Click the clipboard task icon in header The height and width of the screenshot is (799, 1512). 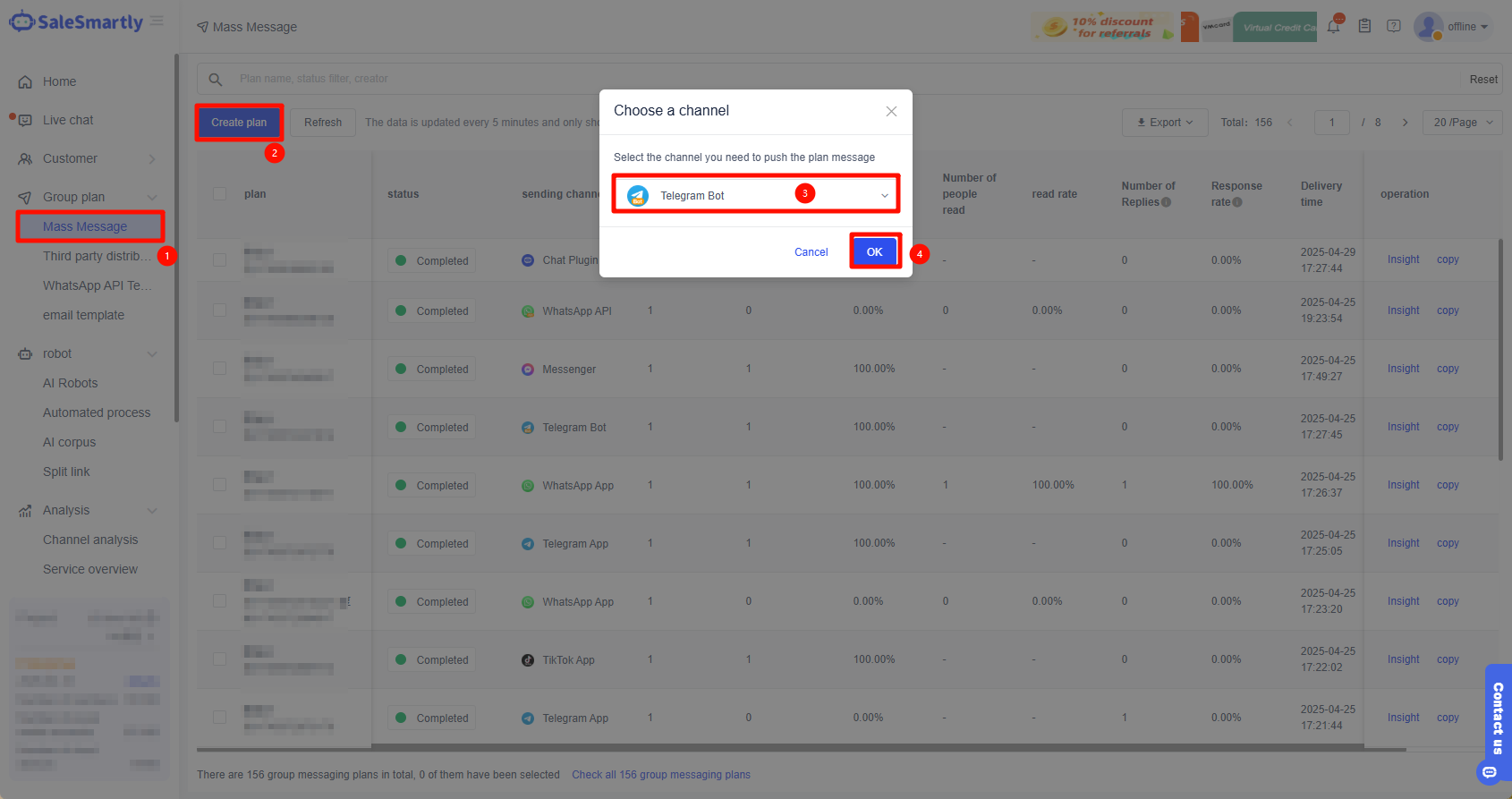1364,27
